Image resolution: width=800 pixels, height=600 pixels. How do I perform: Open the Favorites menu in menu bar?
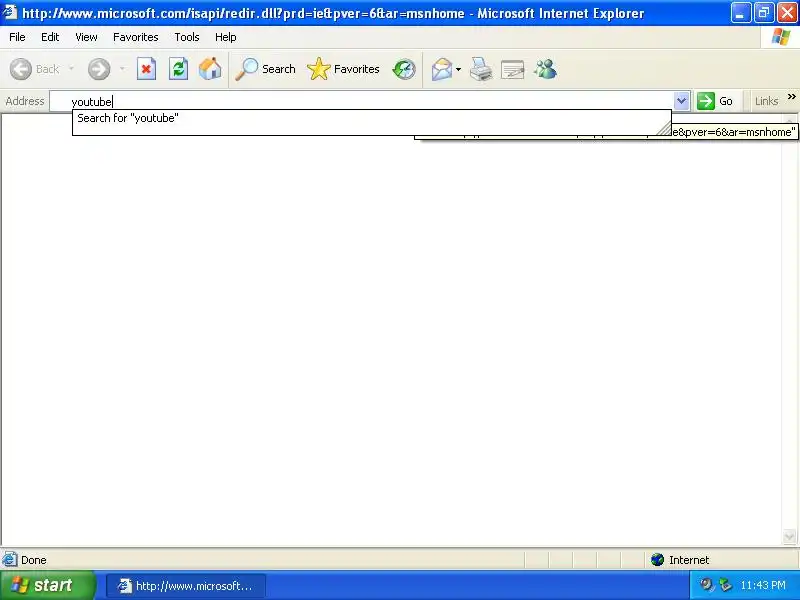point(136,37)
